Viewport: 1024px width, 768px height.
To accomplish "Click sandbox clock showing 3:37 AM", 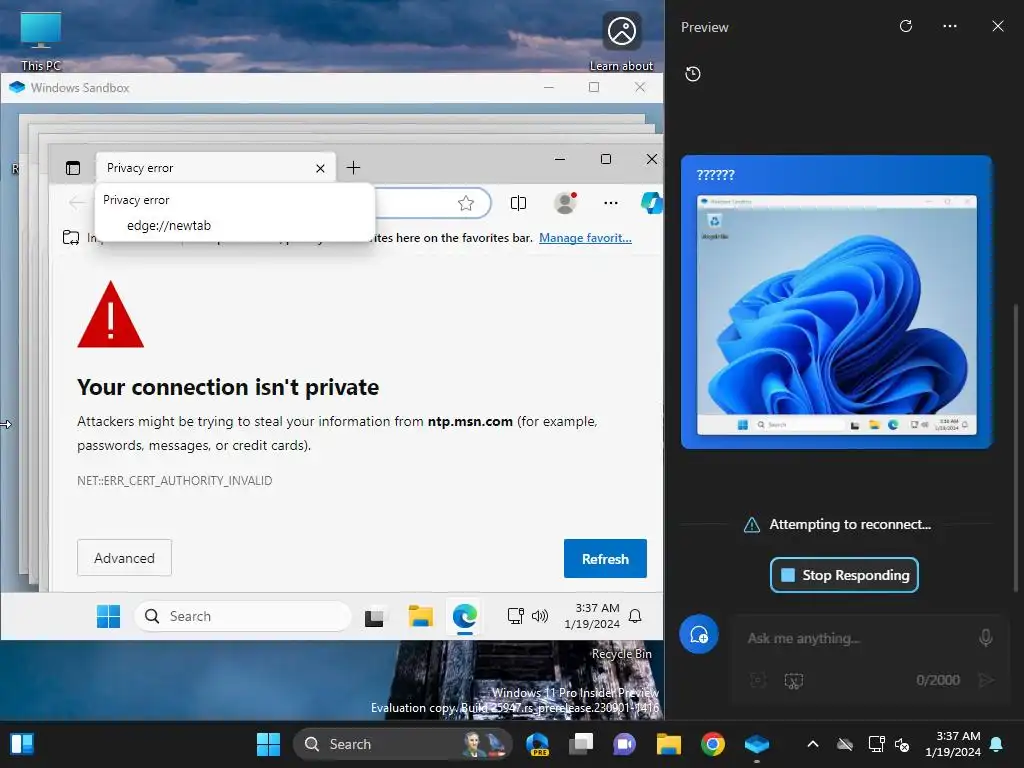I will click(x=592, y=616).
